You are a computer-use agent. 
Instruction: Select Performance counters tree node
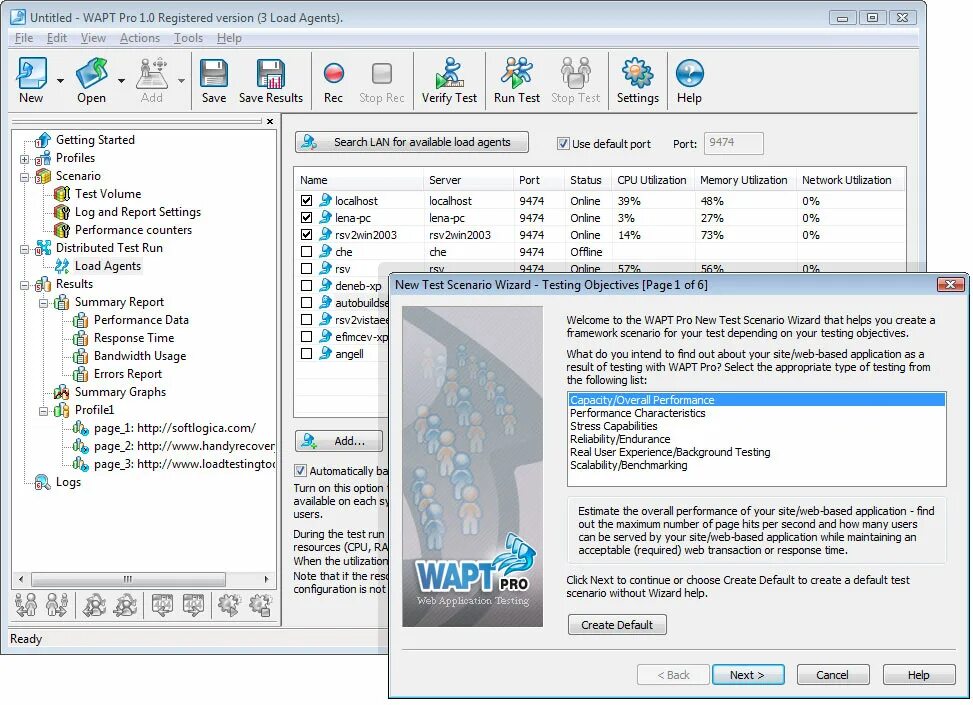click(x=133, y=230)
